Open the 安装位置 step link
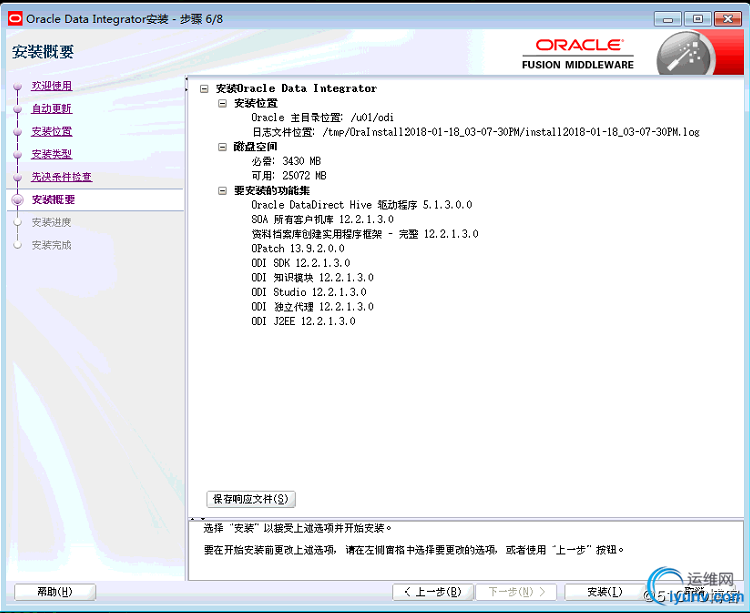 click(x=52, y=131)
